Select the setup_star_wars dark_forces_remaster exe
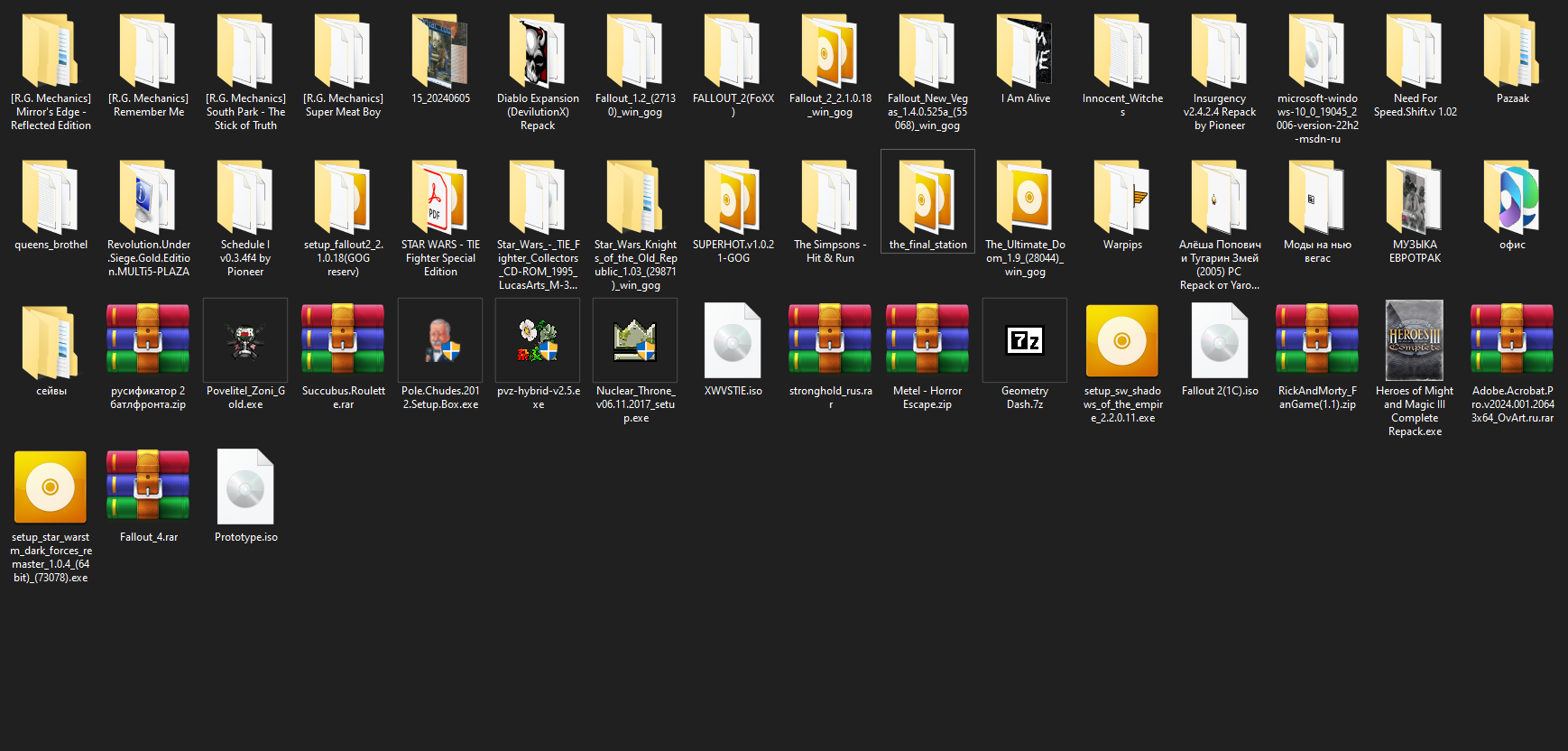The image size is (1568, 751). (x=51, y=518)
